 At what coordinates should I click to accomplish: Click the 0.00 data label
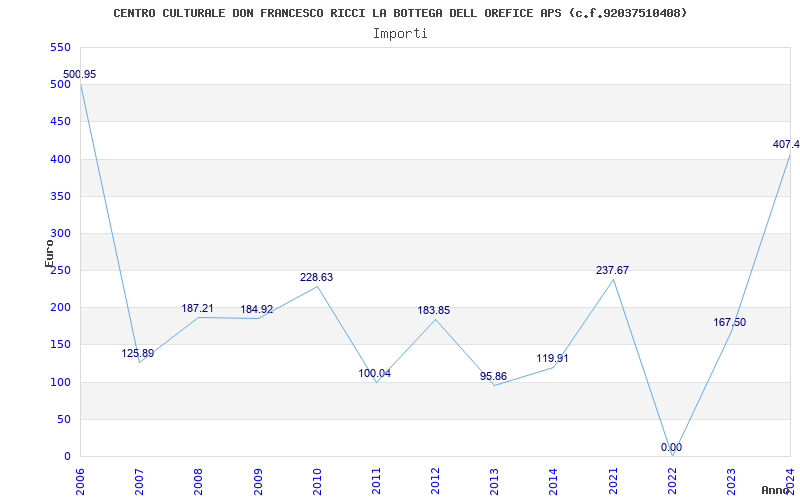tap(671, 447)
